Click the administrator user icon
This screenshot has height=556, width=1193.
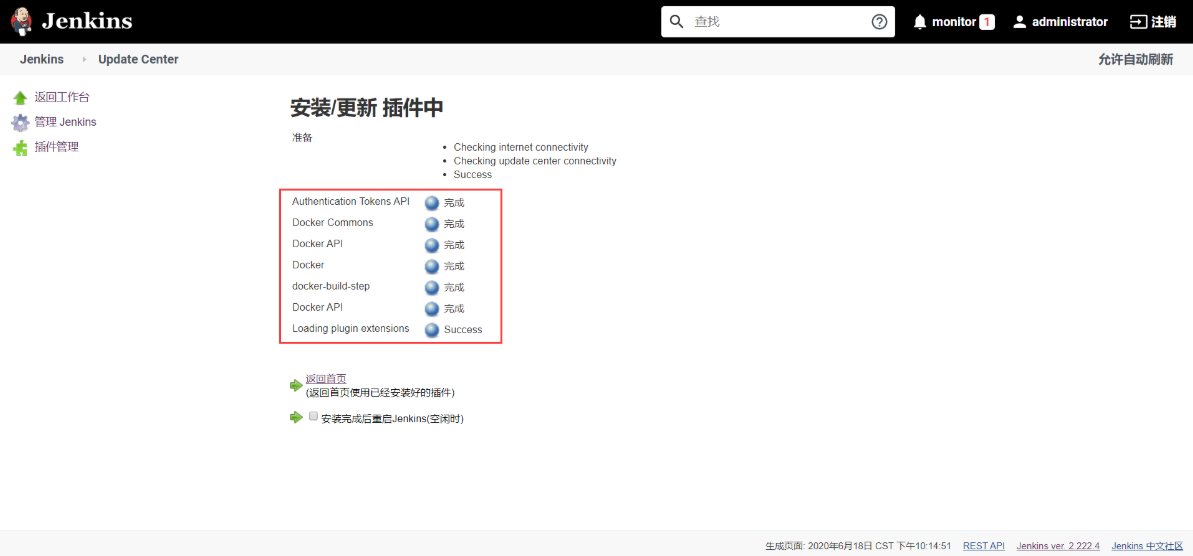coord(1020,22)
